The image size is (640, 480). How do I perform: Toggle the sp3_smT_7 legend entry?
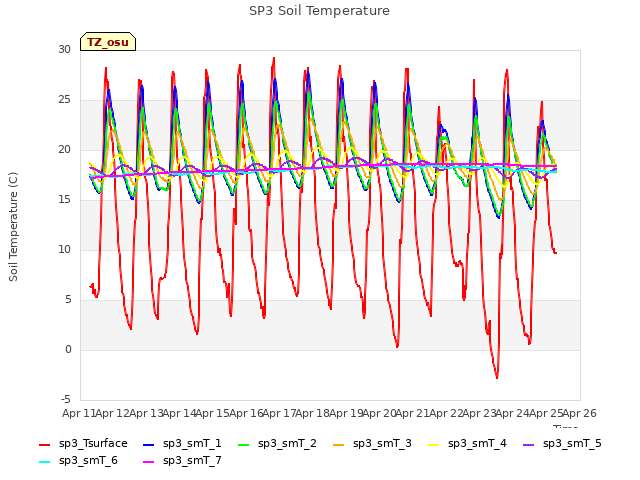pyautogui.click(x=182, y=461)
